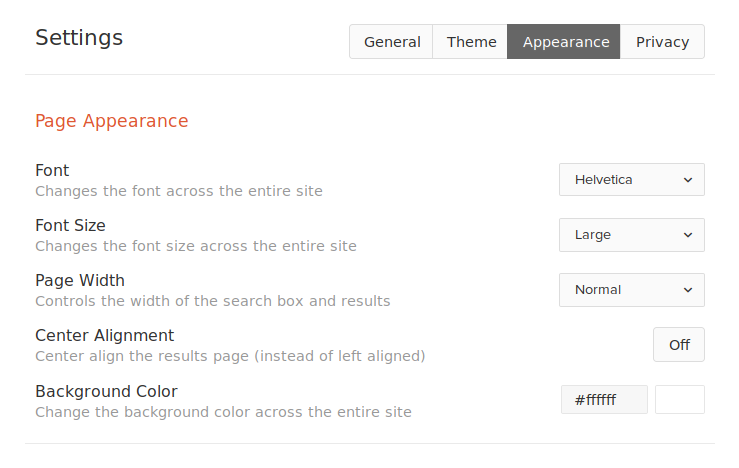739x468 pixels.
Task: Select the Appearance tab
Action: (x=565, y=42)
